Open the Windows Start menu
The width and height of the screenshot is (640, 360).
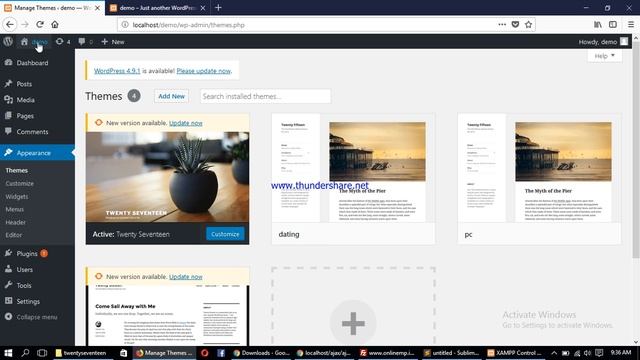tap(8, 353)
